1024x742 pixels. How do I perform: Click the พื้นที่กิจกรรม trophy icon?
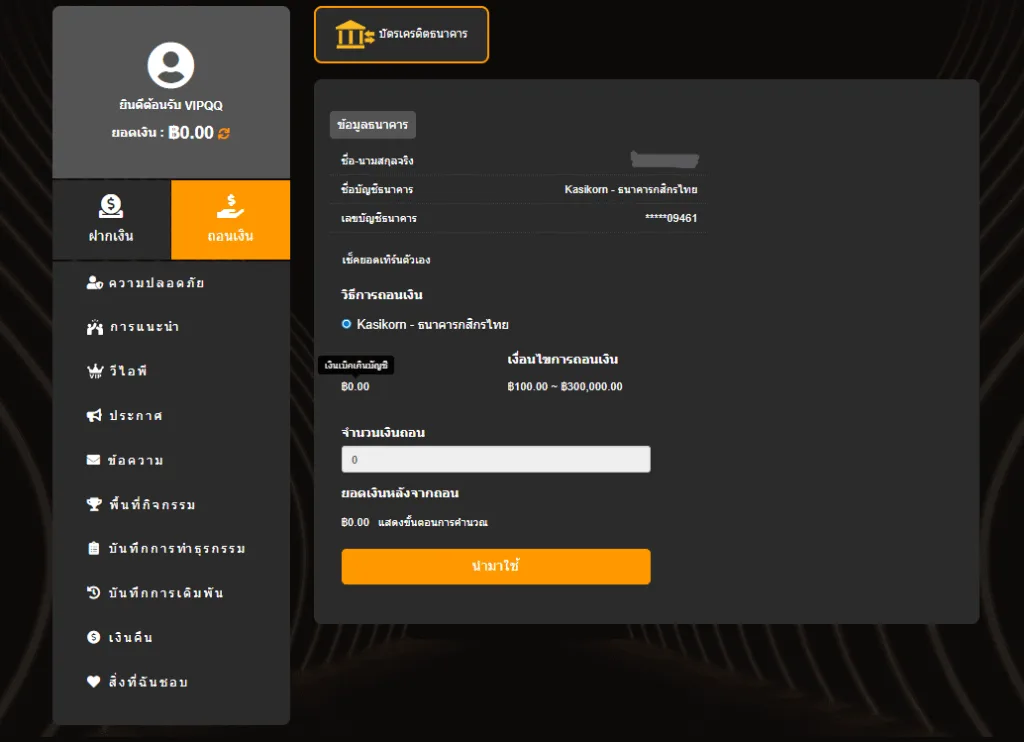[94, 504]
